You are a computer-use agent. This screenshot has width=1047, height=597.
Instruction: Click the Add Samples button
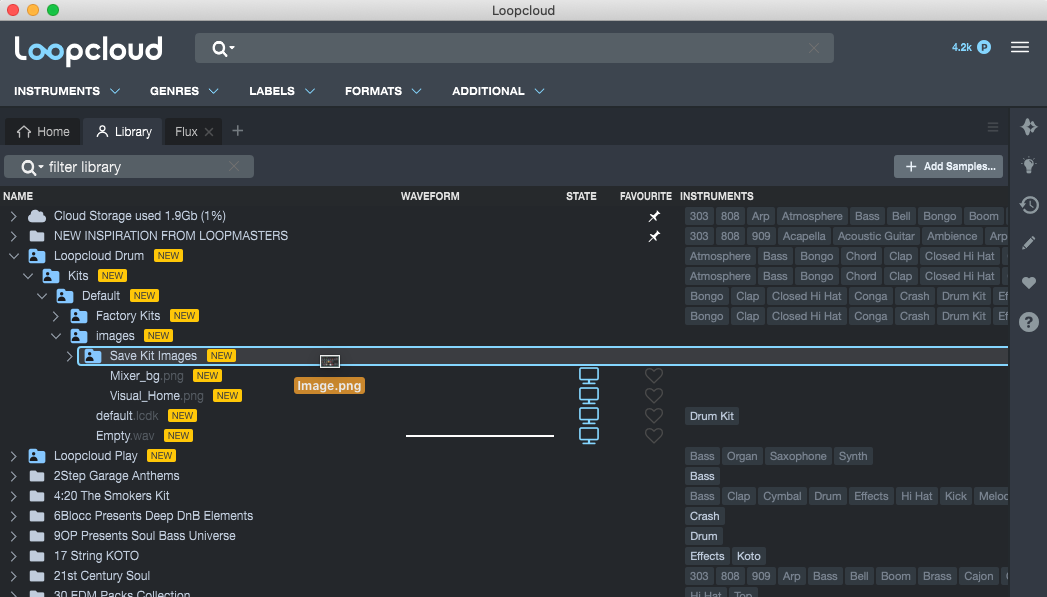[949, 166]
